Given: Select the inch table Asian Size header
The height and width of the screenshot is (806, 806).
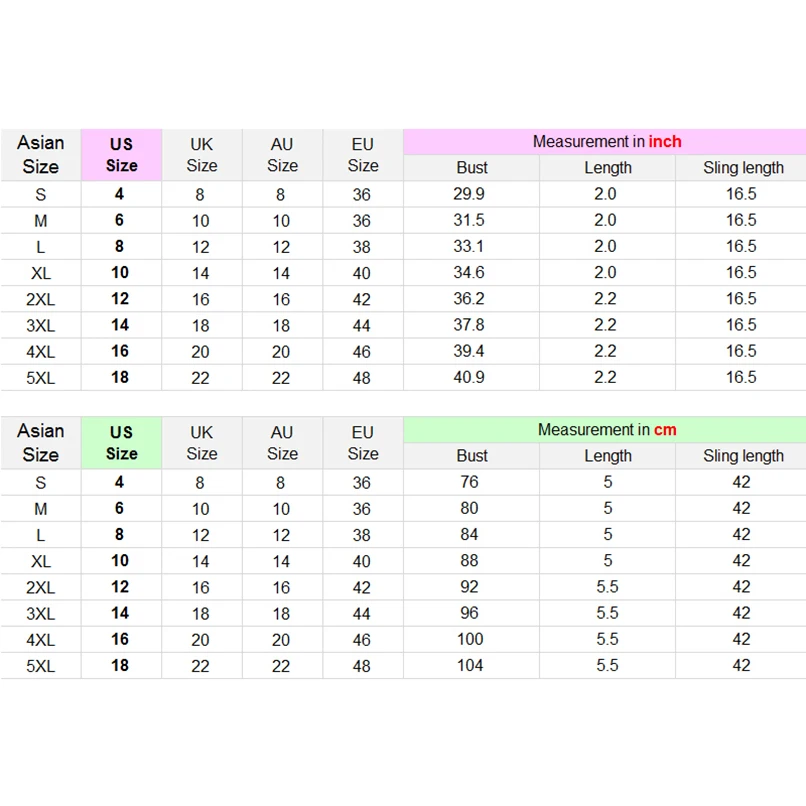Looking at the screenshot, I should click(x=40, y=155).
